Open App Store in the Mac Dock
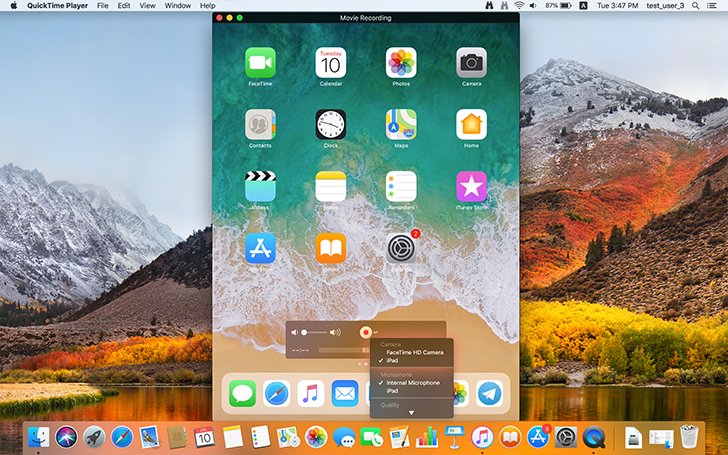728x455 pixels. coord(538,437)
